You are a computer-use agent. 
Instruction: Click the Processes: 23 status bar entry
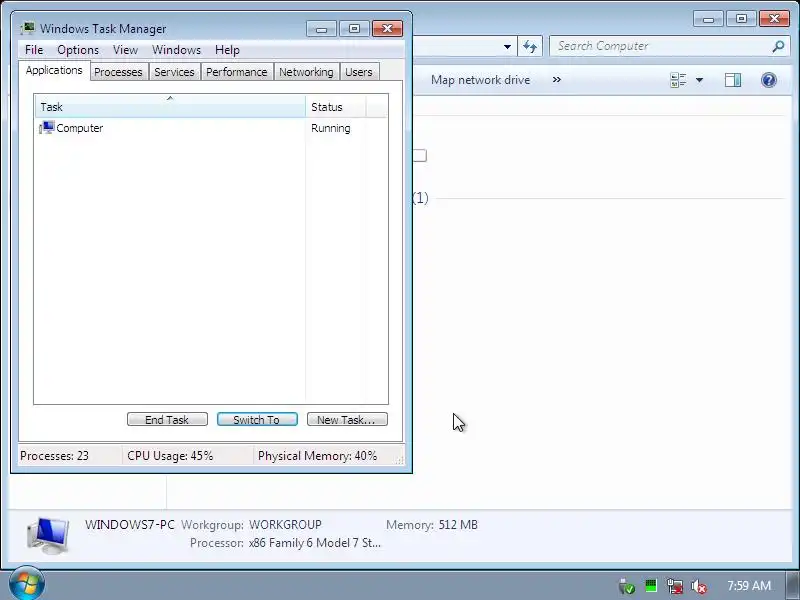[55, 456]
